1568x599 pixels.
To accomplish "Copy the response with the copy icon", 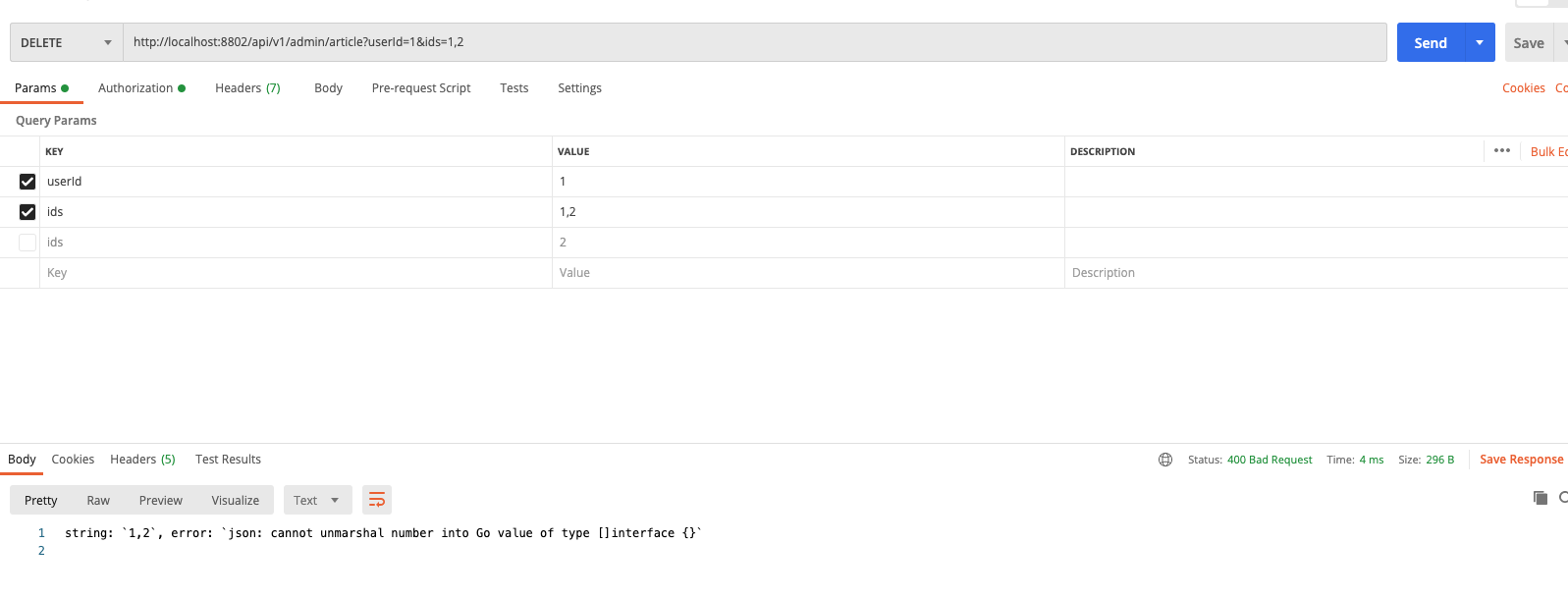I will (x=1540, y=498).
